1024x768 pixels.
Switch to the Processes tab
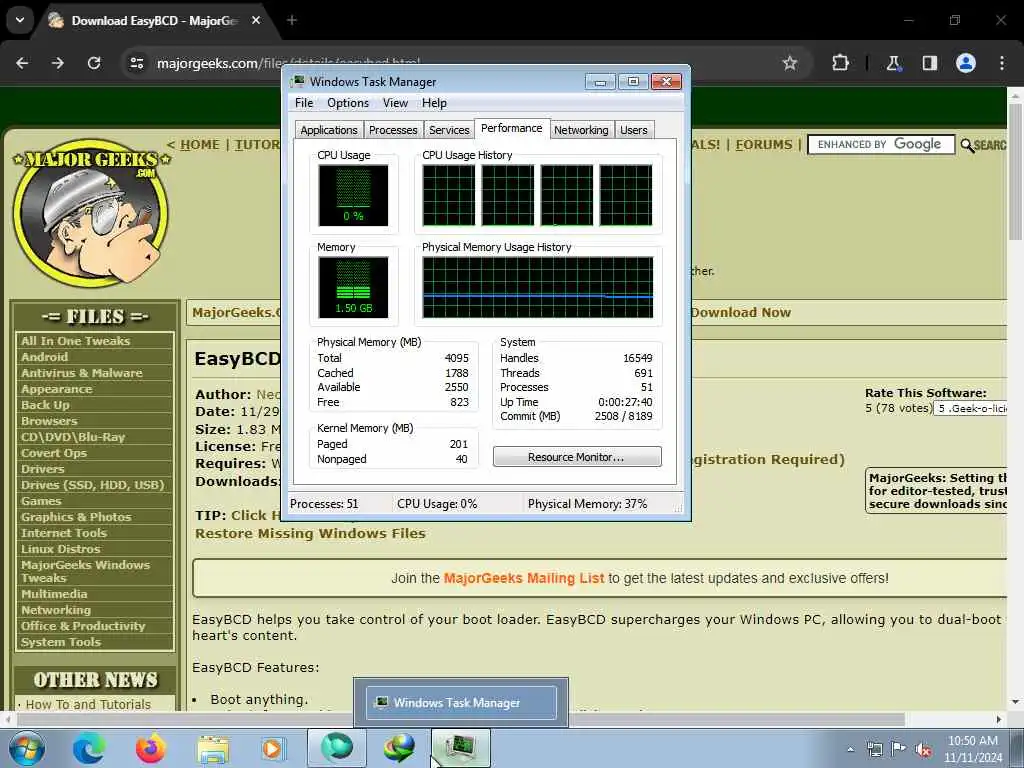(x=392, y=130)
